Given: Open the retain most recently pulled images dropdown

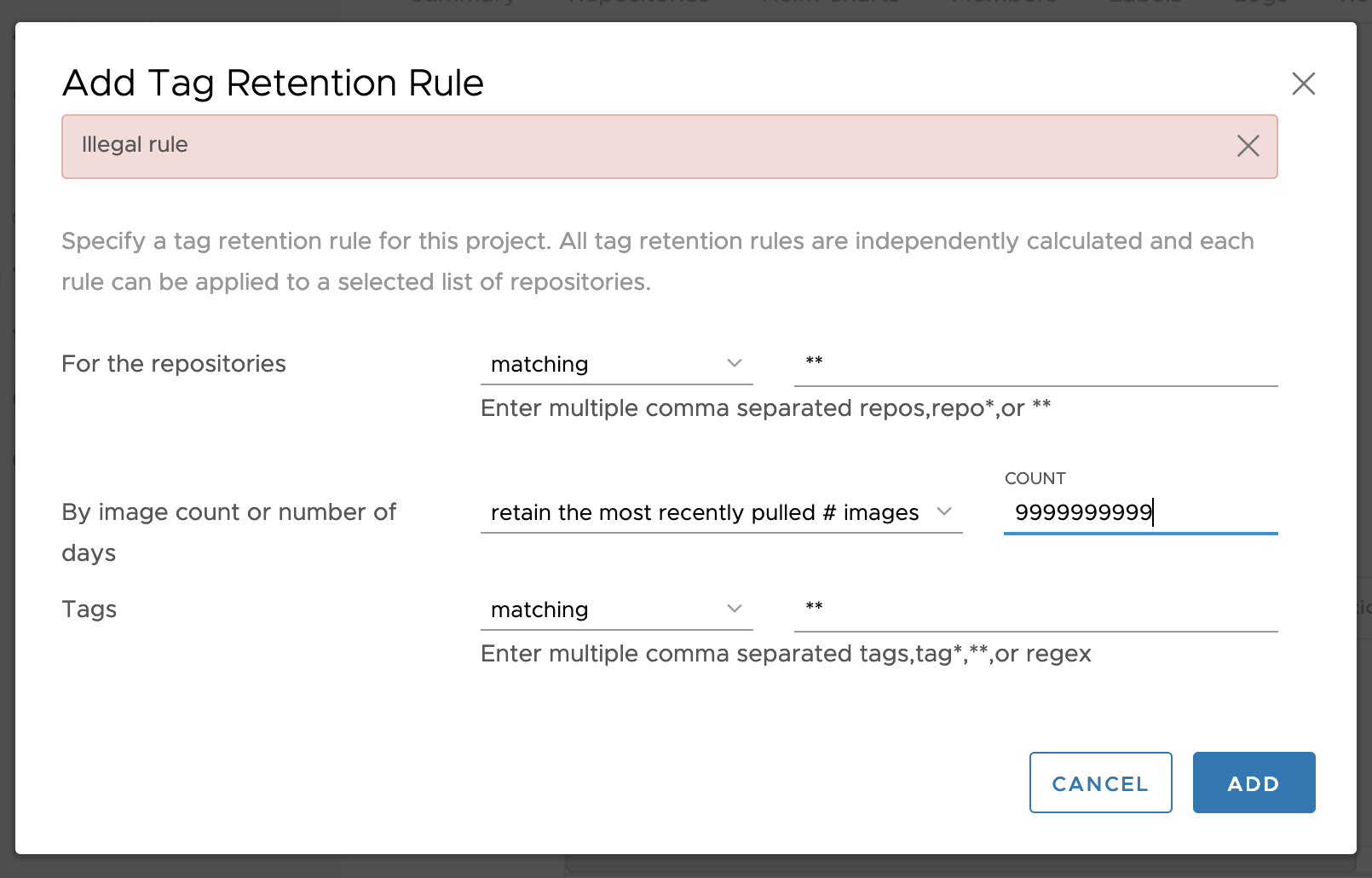Looking at the screenshot, I should (x=721, y=511).
